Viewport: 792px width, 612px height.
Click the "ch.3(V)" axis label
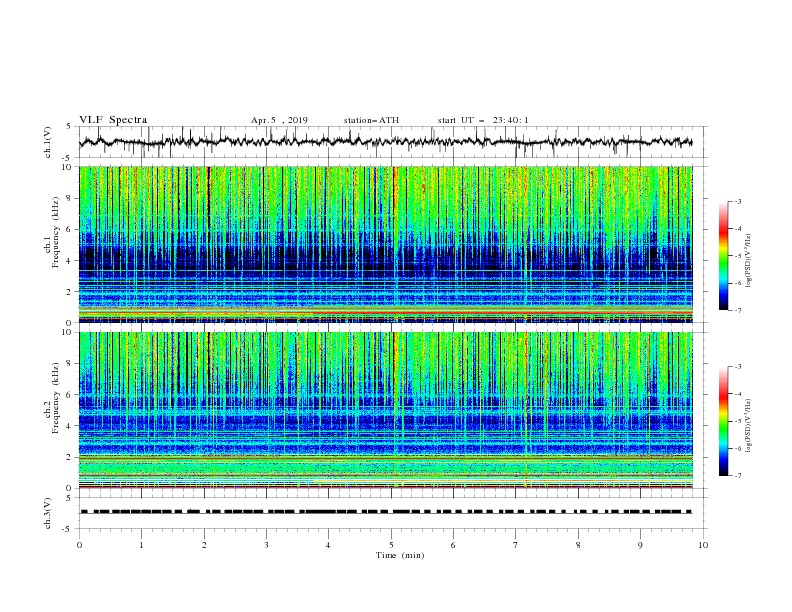48,513
